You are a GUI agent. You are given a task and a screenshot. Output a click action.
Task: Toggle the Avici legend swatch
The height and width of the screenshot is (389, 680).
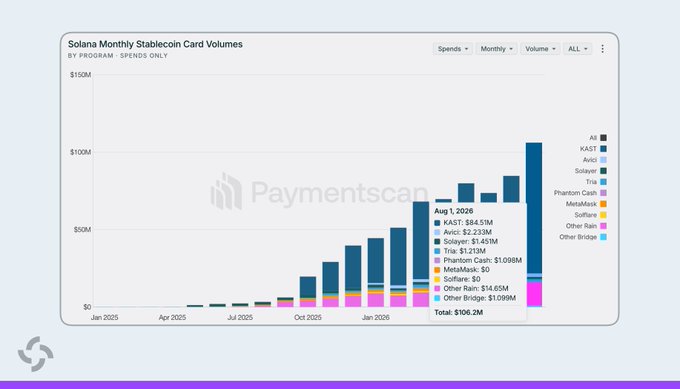[x=603, y=160]
